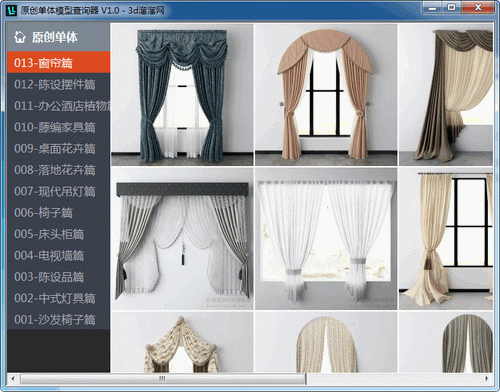Open 009-桌面花卉篇 in the sidebar

pyautogui.click(x=58, y=148)
